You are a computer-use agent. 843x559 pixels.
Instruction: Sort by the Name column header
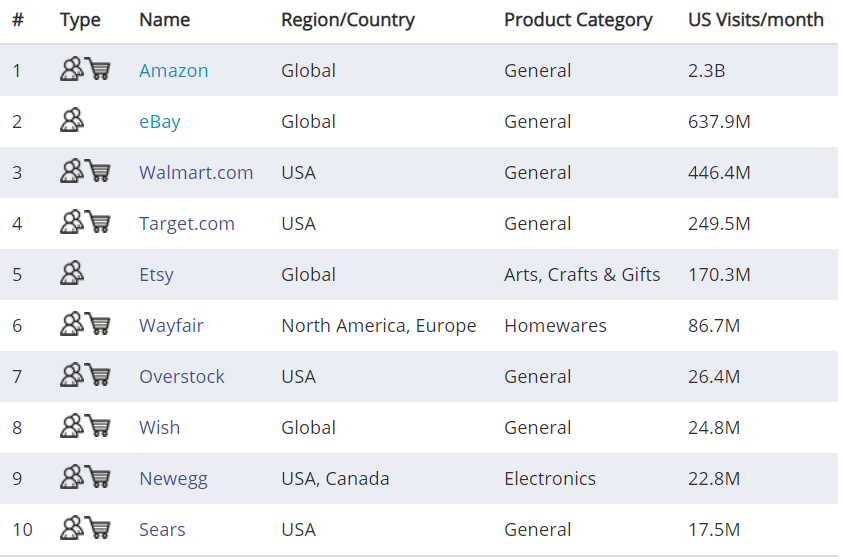tap(165, 20)
